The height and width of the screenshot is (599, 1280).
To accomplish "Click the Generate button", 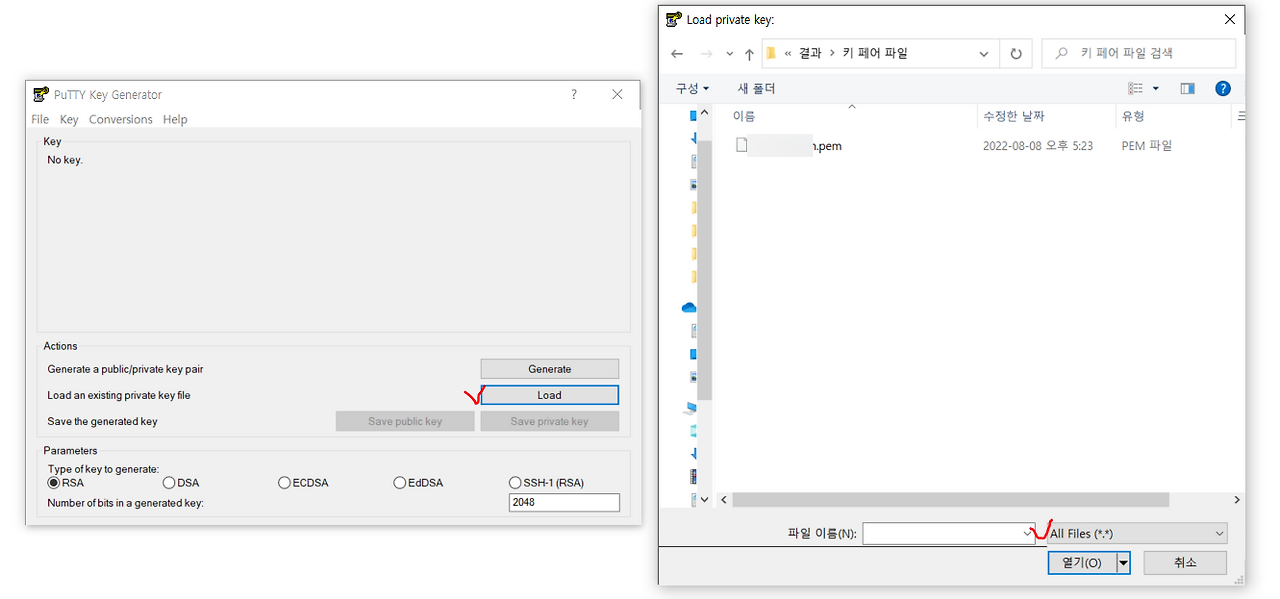I will [x=550, y=369].
